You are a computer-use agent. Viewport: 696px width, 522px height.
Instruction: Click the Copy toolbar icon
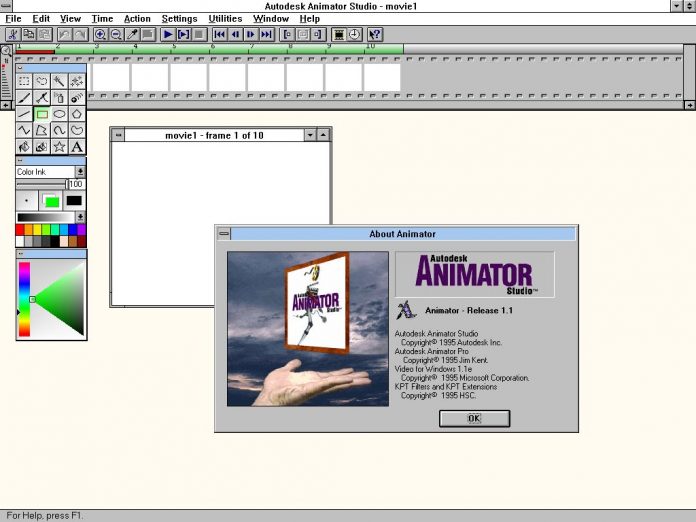point(29,35)
